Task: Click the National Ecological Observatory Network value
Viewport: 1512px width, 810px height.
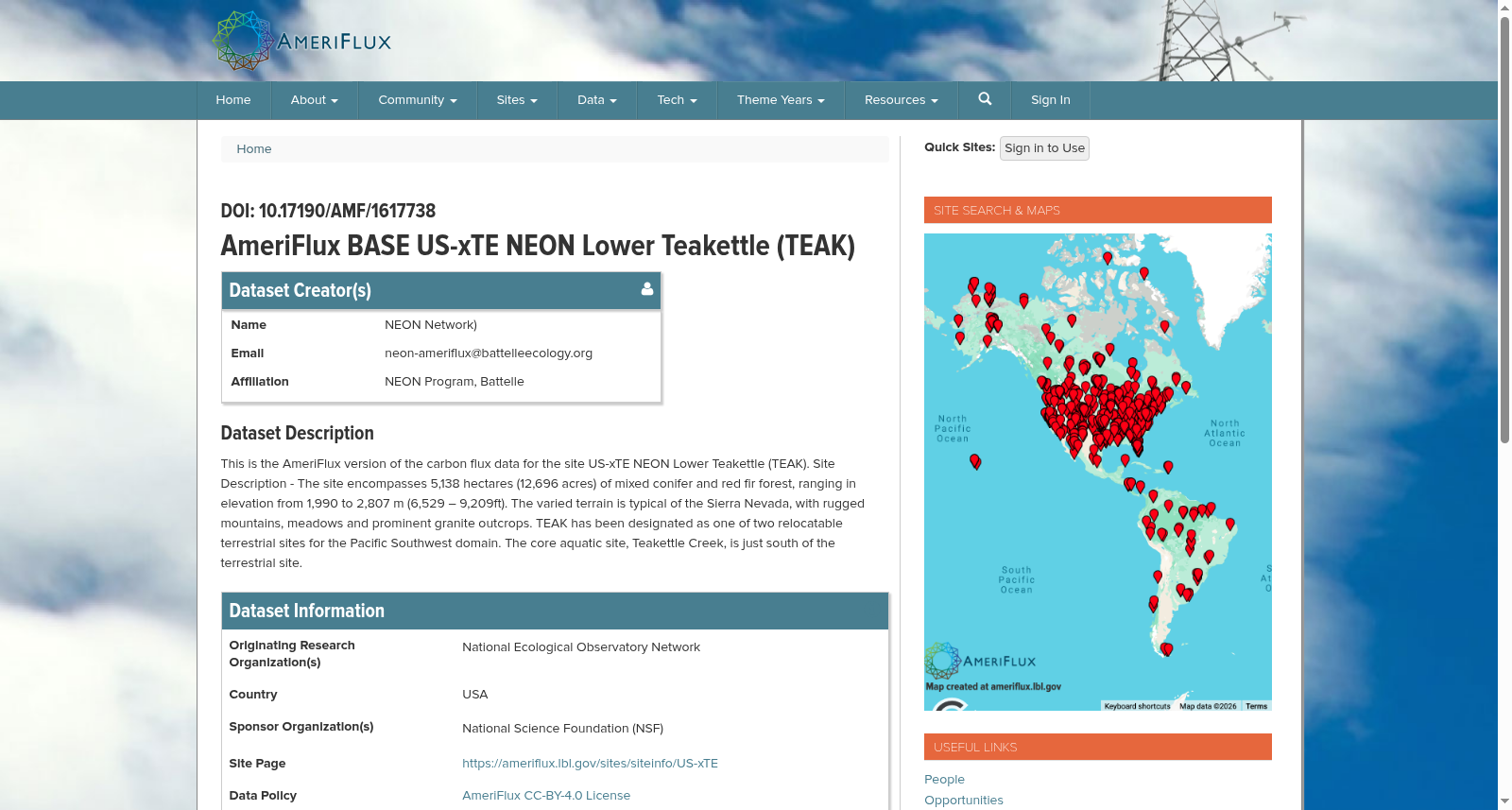Action: coord(581,647)
